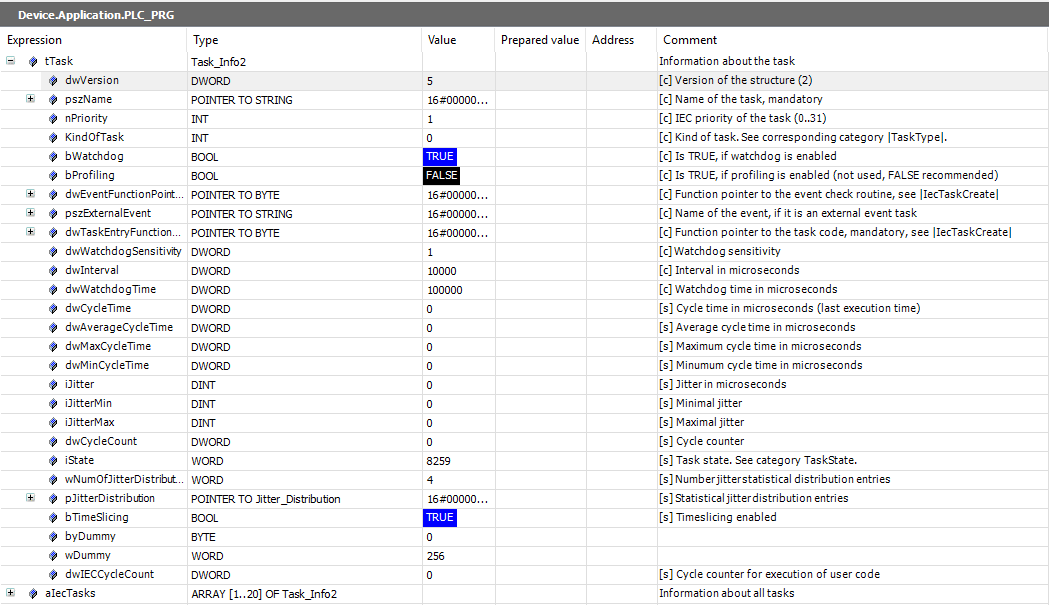The image size is (1049, 605).
Task: Click the variable icon for iState
Action: tap(54, 461)
